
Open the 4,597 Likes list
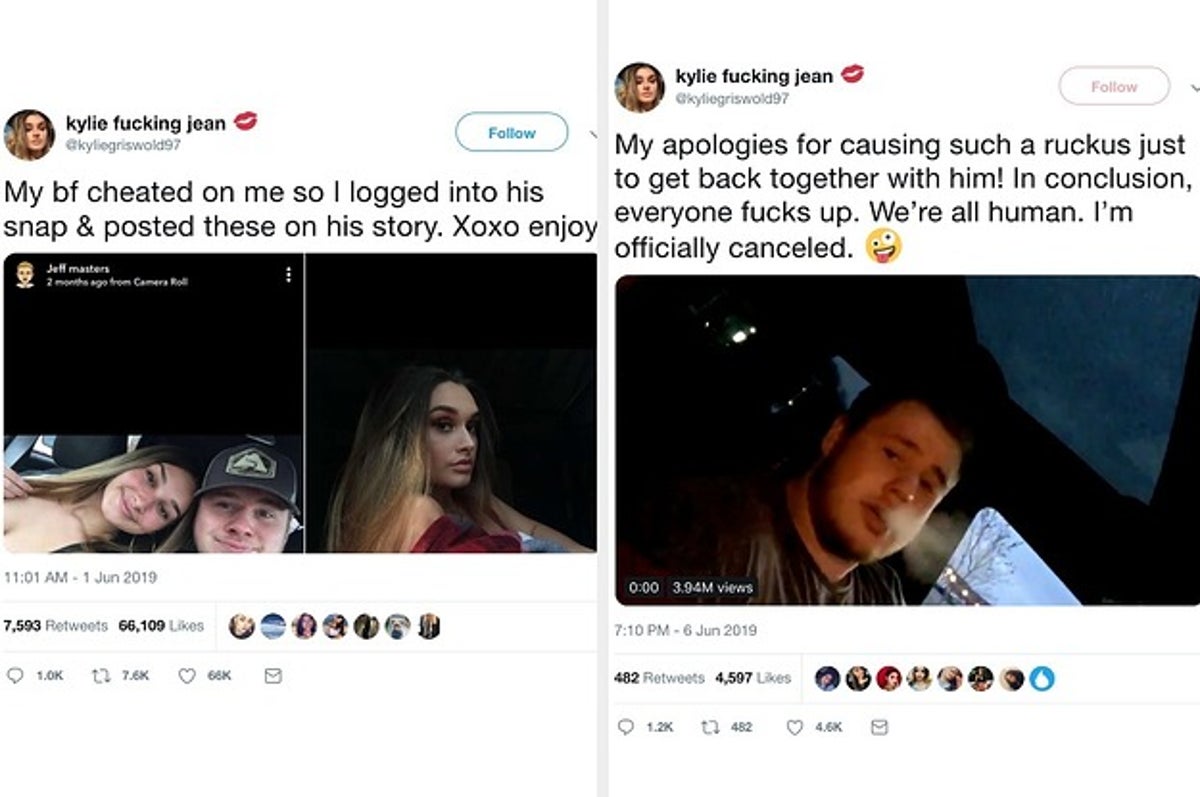pyautogui.click(x=752, y=678)
